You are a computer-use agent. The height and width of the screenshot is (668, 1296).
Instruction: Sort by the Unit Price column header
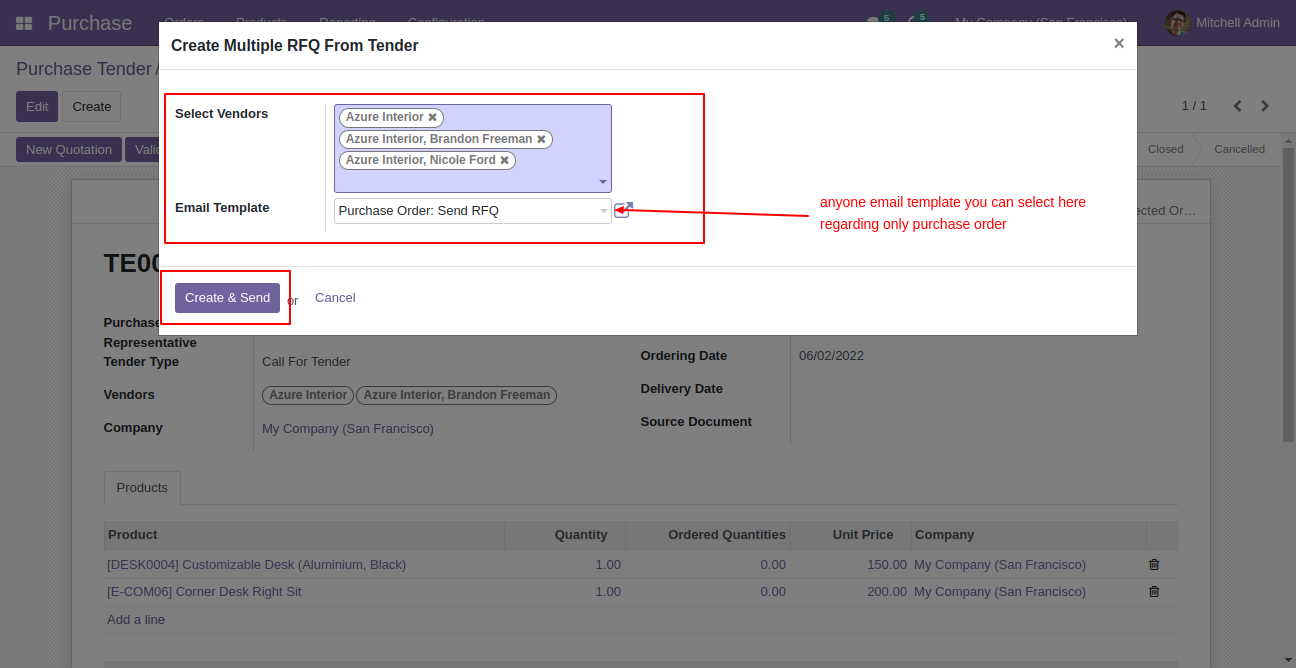(850, 535)
